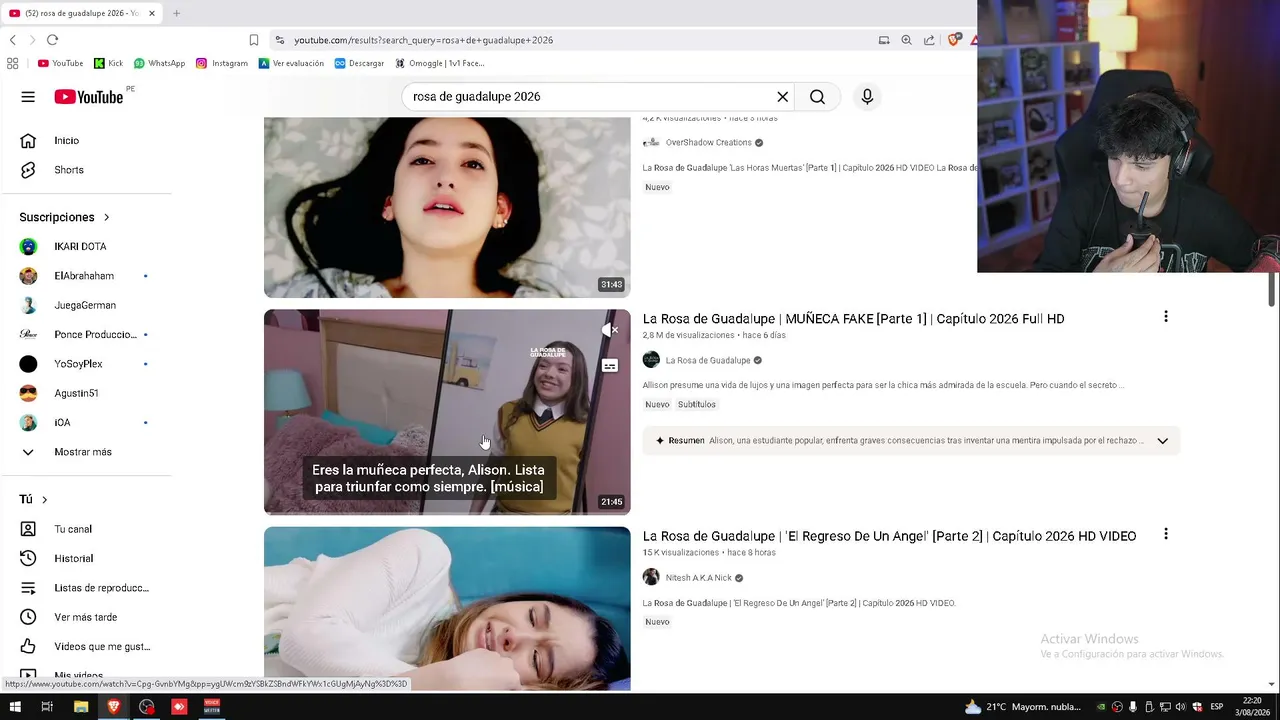Open the WhatsApp bookmark
This screenshot has width=1280, height=720.
click(x=159, y=63)
